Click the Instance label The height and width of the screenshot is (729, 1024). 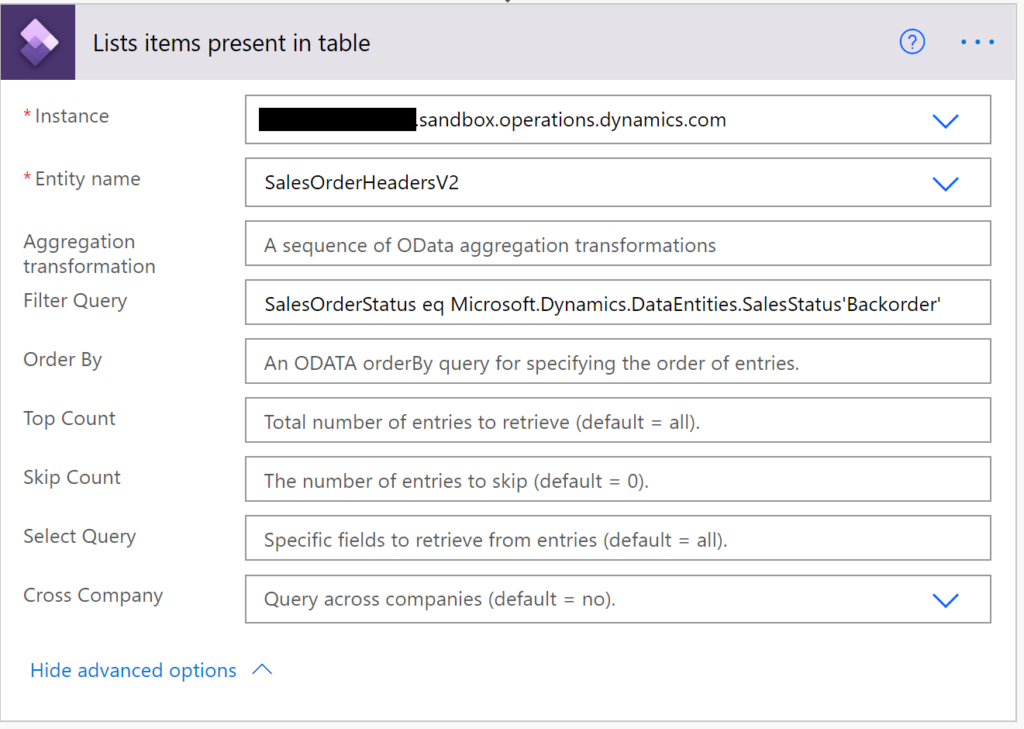coord(72,116)
